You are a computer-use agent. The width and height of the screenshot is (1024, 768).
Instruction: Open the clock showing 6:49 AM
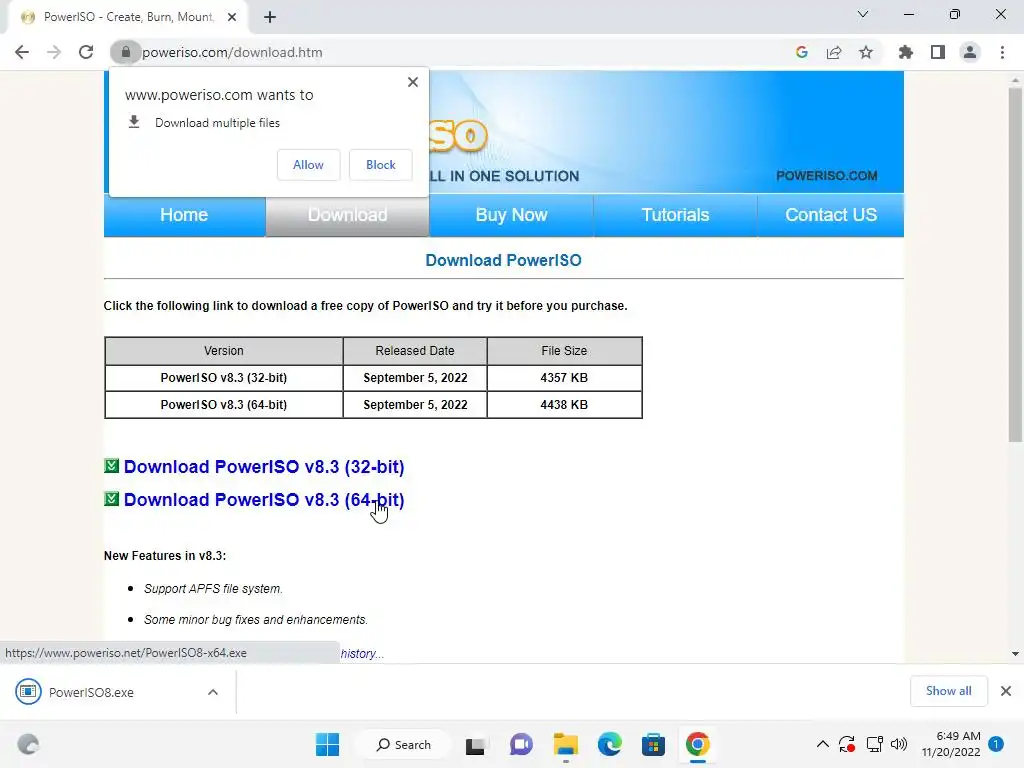[x=951, y=744]
